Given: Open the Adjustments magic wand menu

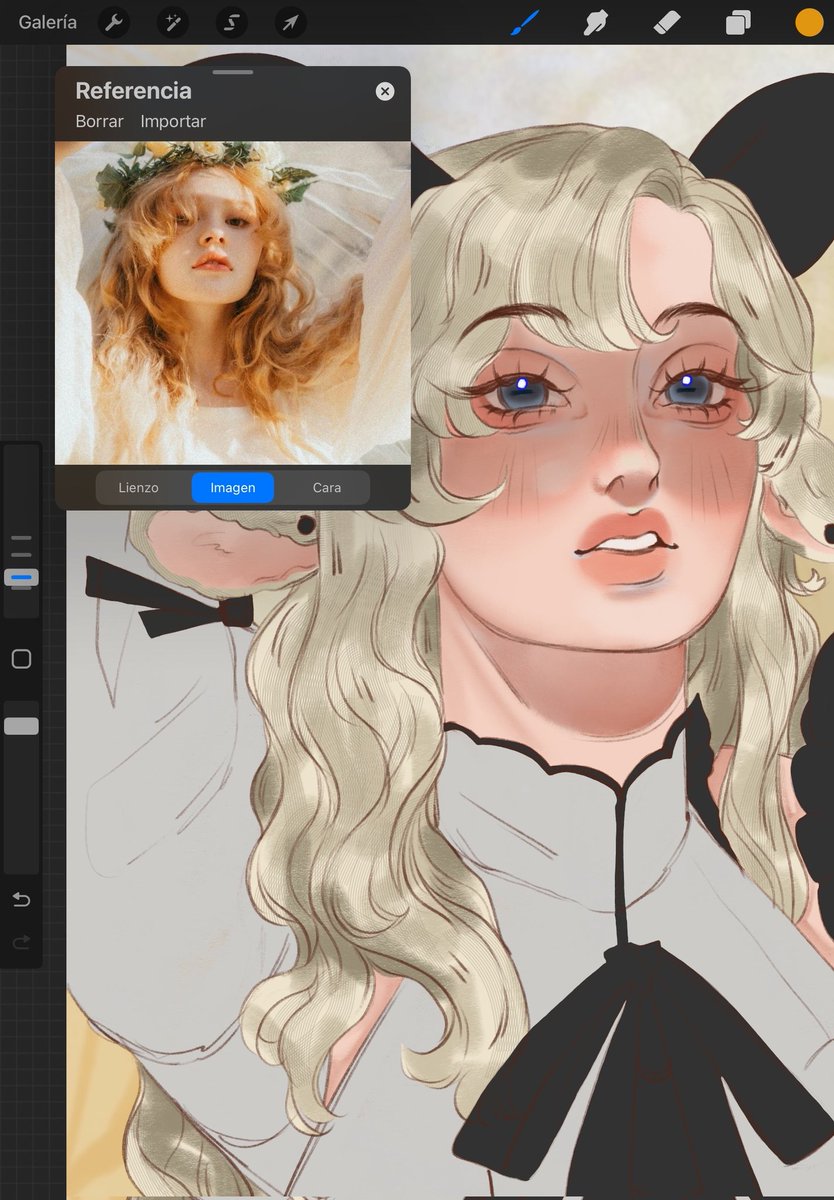Looking at the screenshot, I should [173, 22].
